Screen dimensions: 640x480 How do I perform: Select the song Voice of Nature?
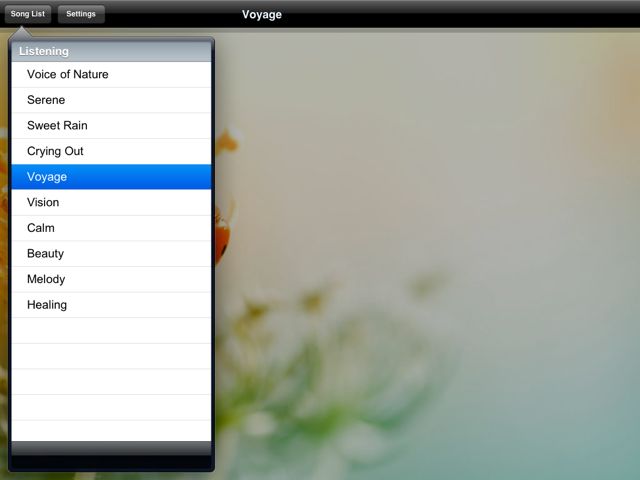click(111, 75)
